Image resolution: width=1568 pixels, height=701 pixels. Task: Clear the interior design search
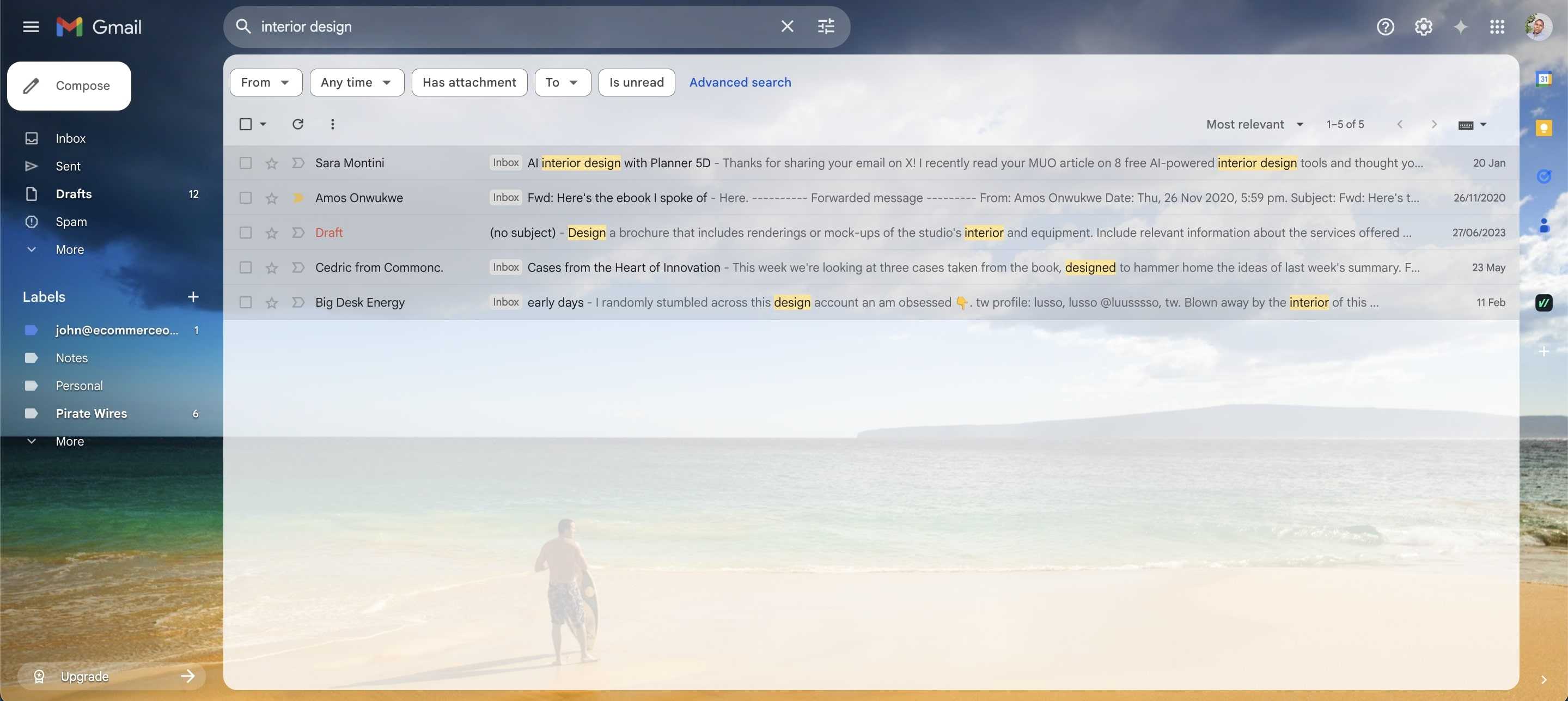(x=787, y=26)
